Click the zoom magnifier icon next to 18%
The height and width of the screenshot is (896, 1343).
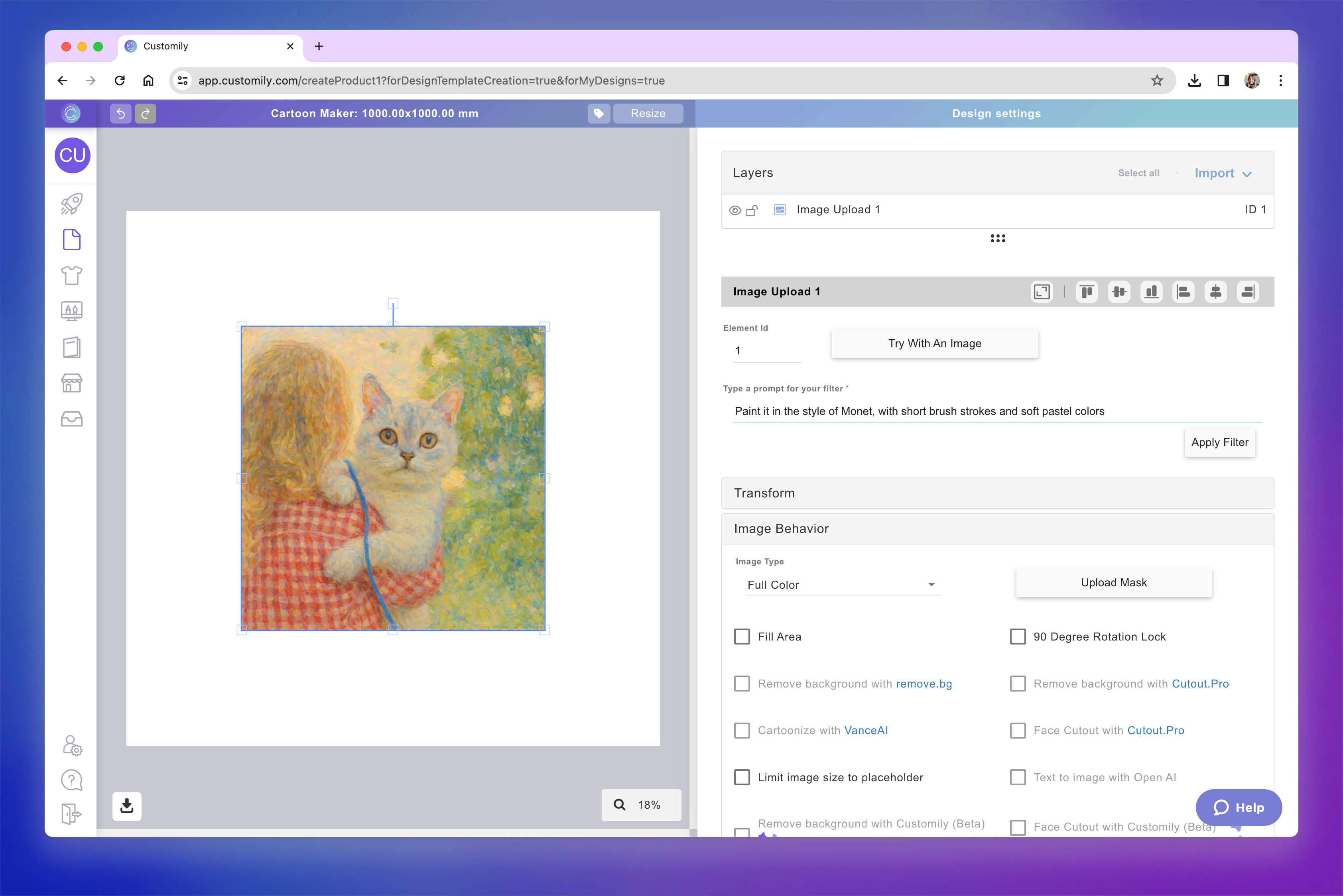pyautogui.click(x=619, y=805)
